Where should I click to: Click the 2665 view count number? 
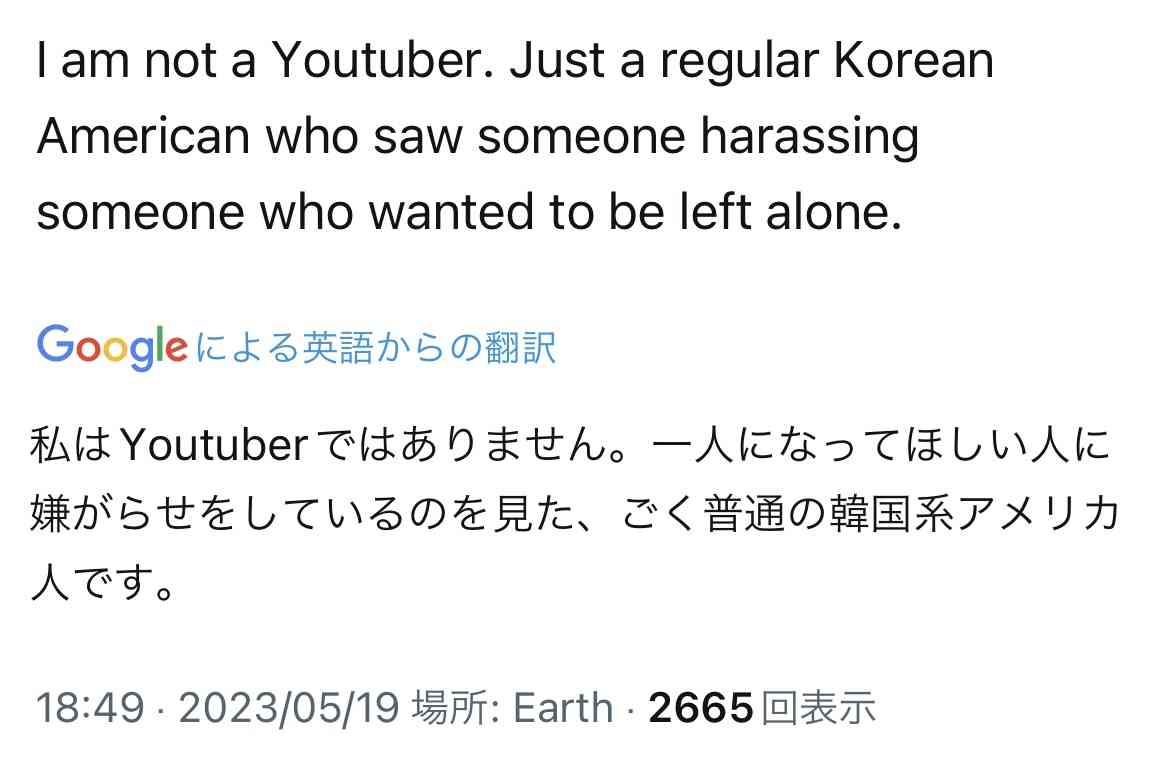click(x=701, y=707)
